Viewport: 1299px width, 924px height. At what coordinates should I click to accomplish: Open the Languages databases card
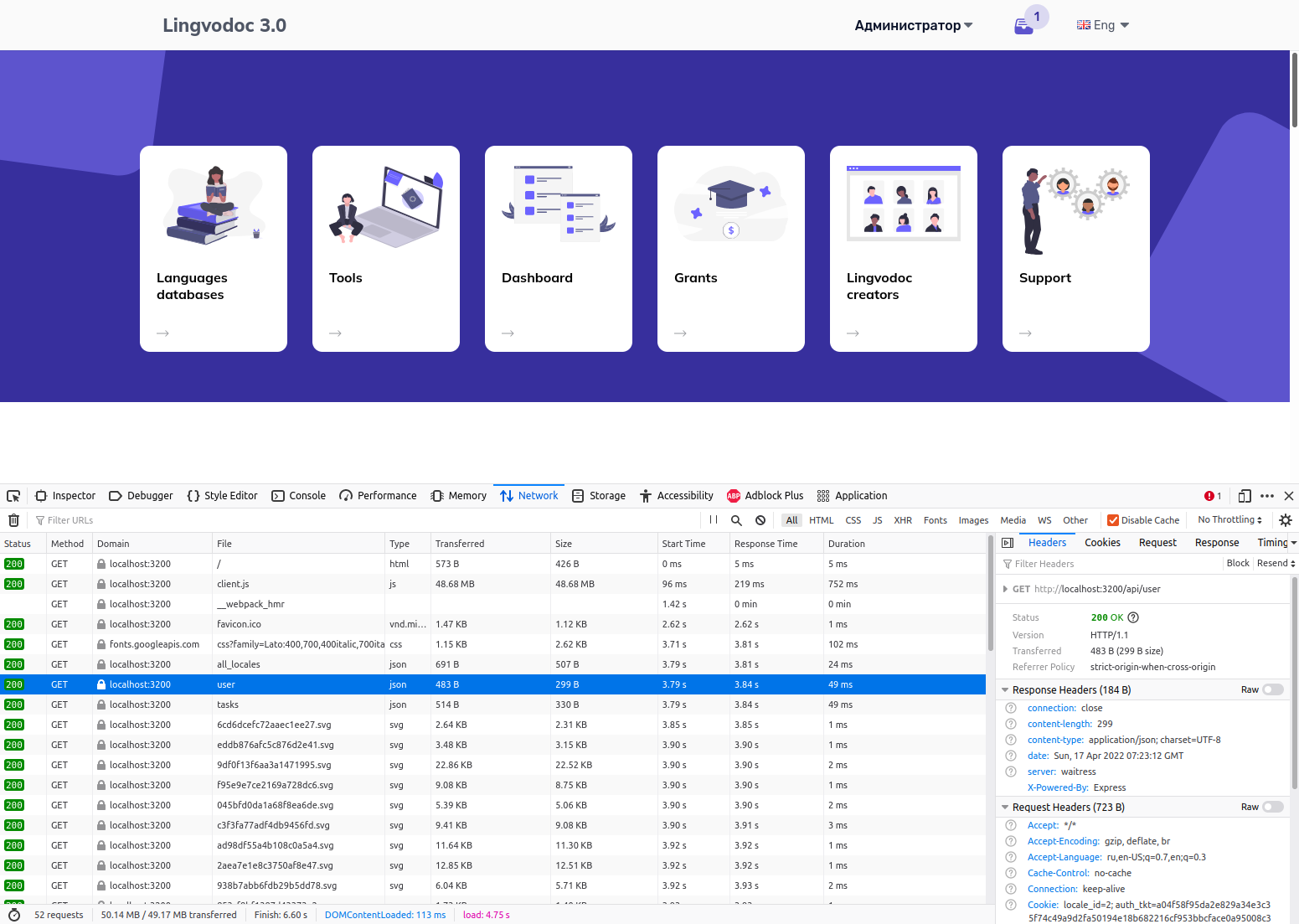[x=213, y=248]
